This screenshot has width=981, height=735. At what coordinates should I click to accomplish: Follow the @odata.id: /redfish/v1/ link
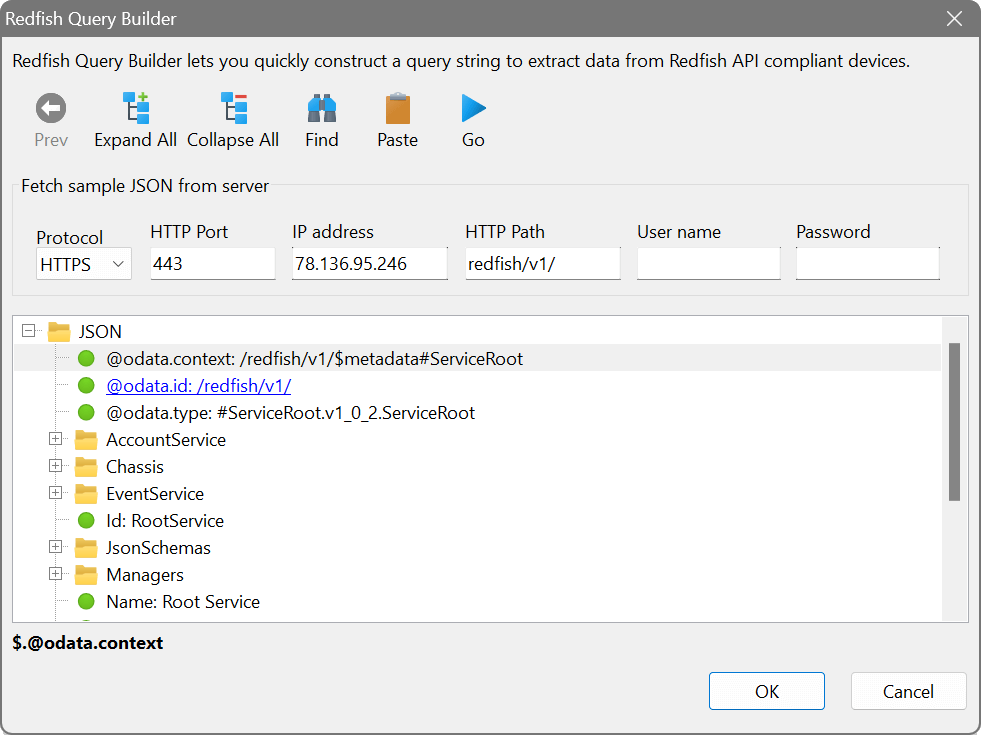[198, 386]
